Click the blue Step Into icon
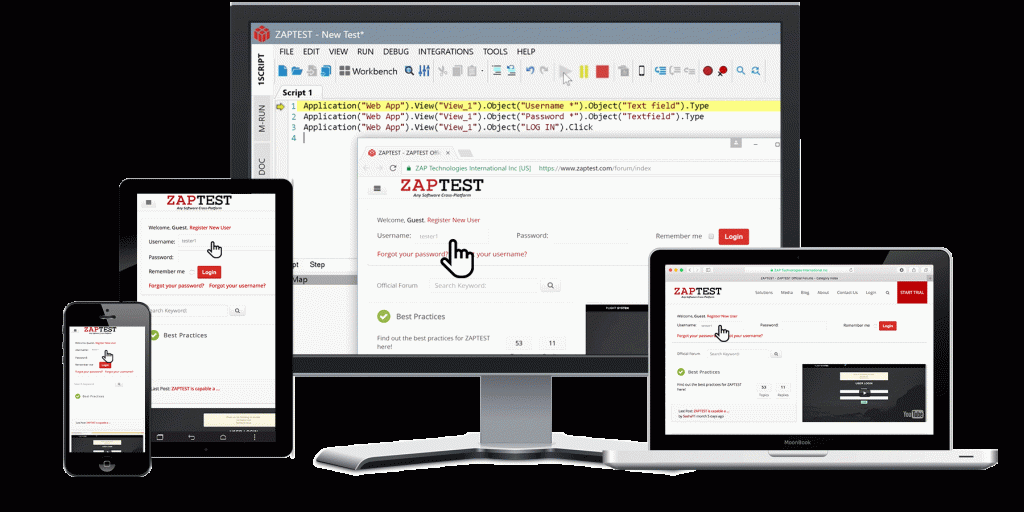This screenshot has width=1024, height=512. (660, 71)
